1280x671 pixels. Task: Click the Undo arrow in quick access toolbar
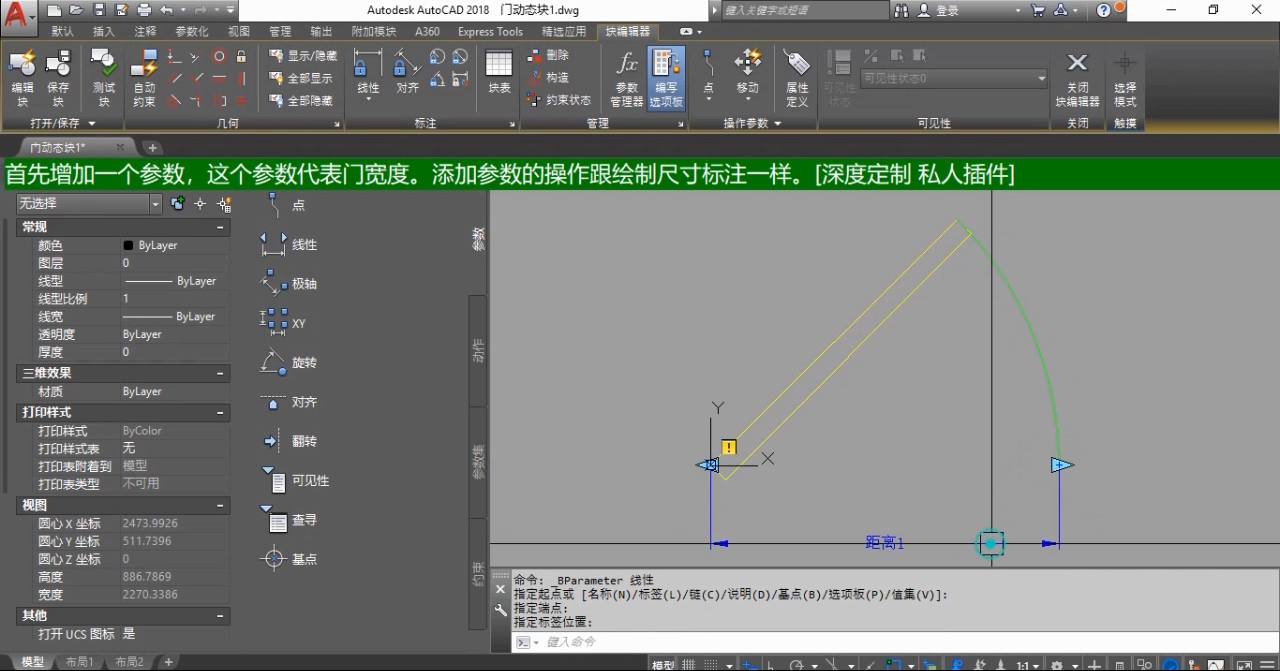(166, 10)
